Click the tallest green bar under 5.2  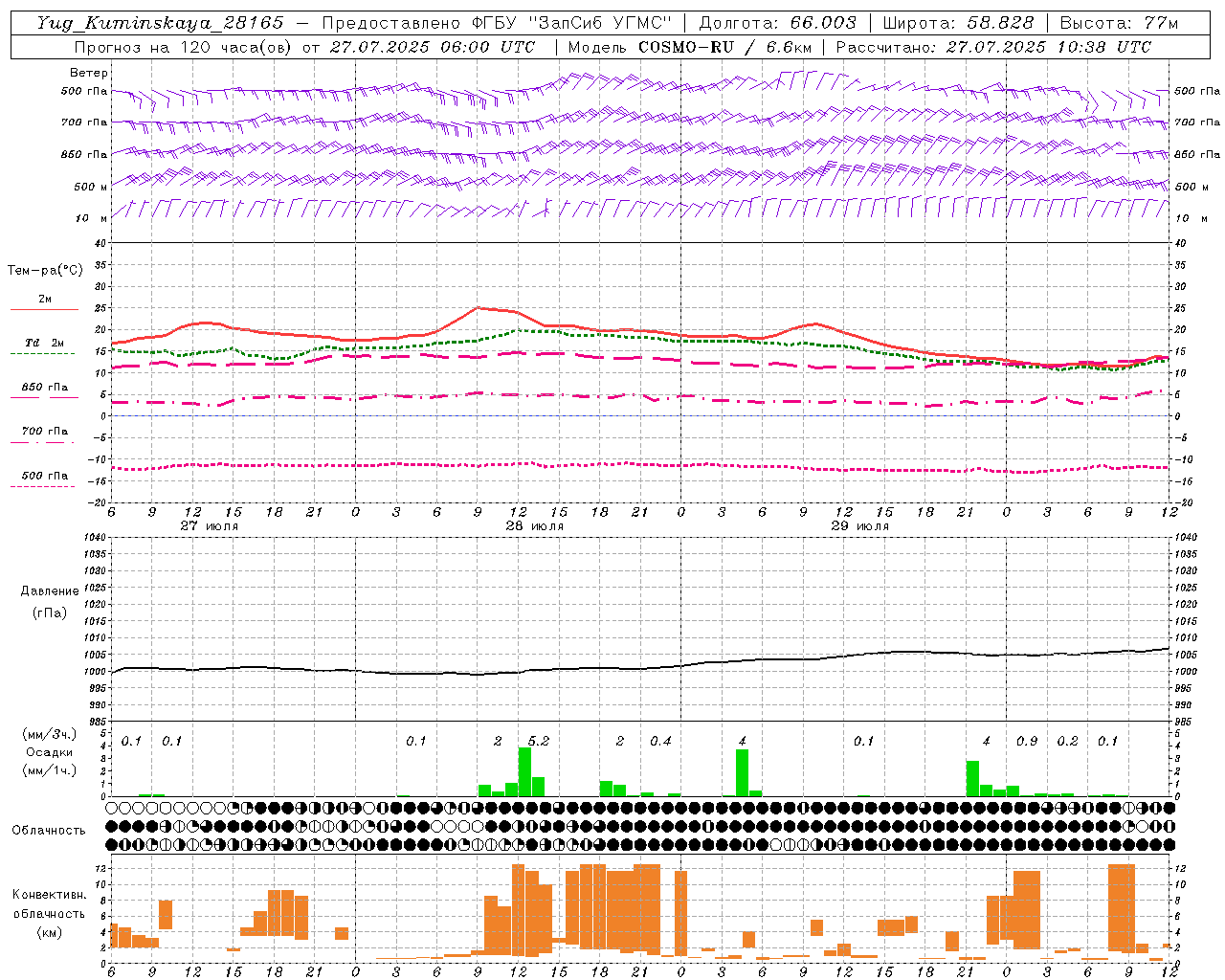pos(524,771)
